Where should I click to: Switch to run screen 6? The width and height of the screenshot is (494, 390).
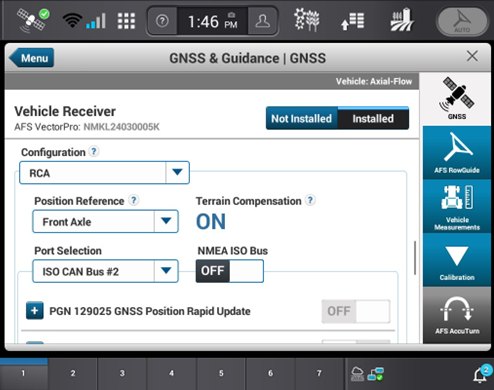[x=270, y=373]
